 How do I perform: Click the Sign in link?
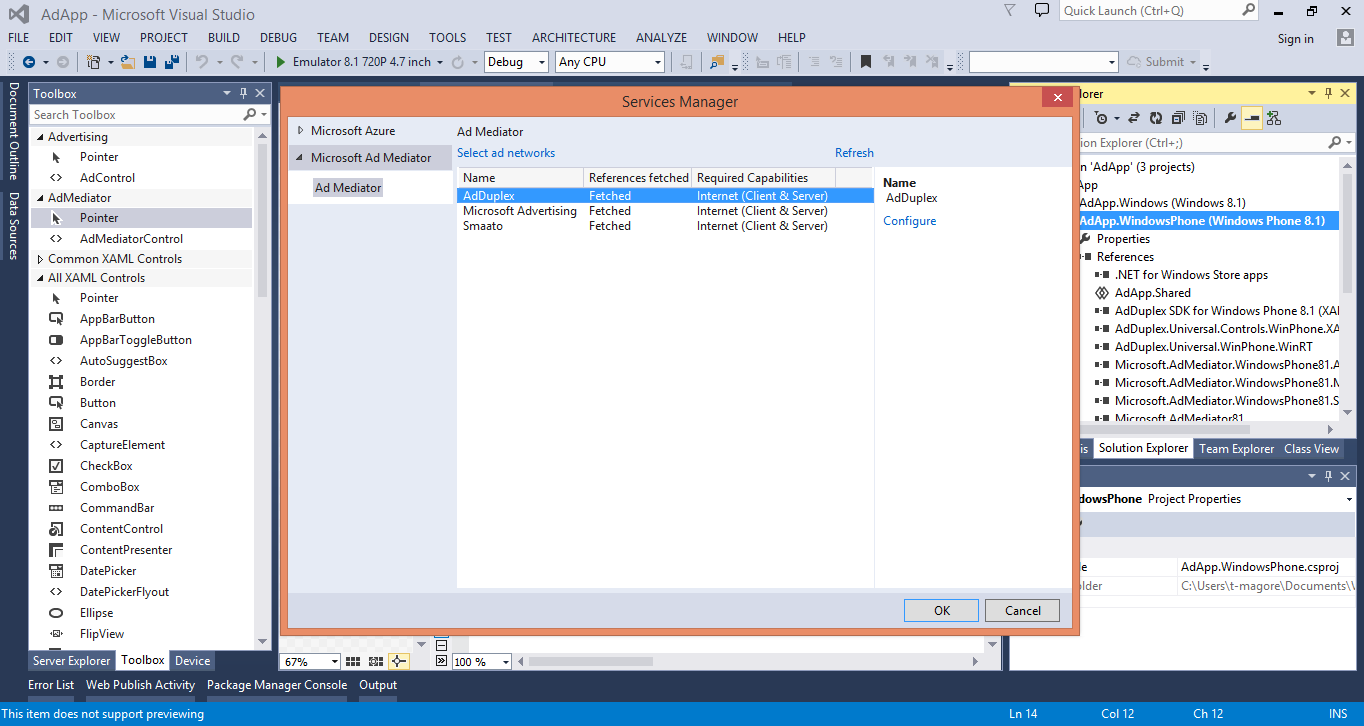click(x=1296, y=39)
